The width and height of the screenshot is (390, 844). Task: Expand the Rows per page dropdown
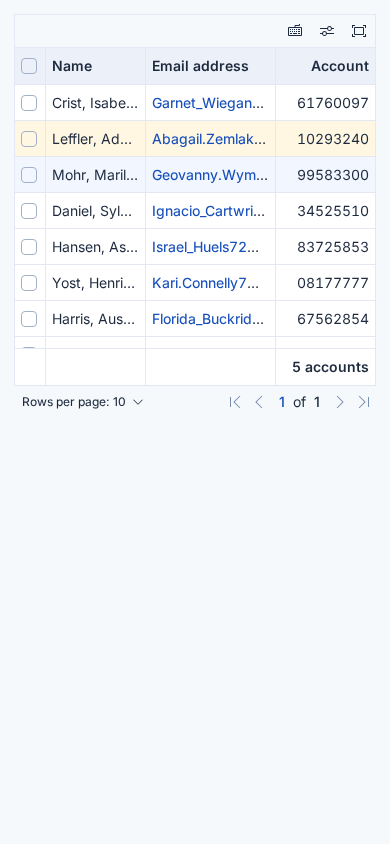(x=83, y=402)
